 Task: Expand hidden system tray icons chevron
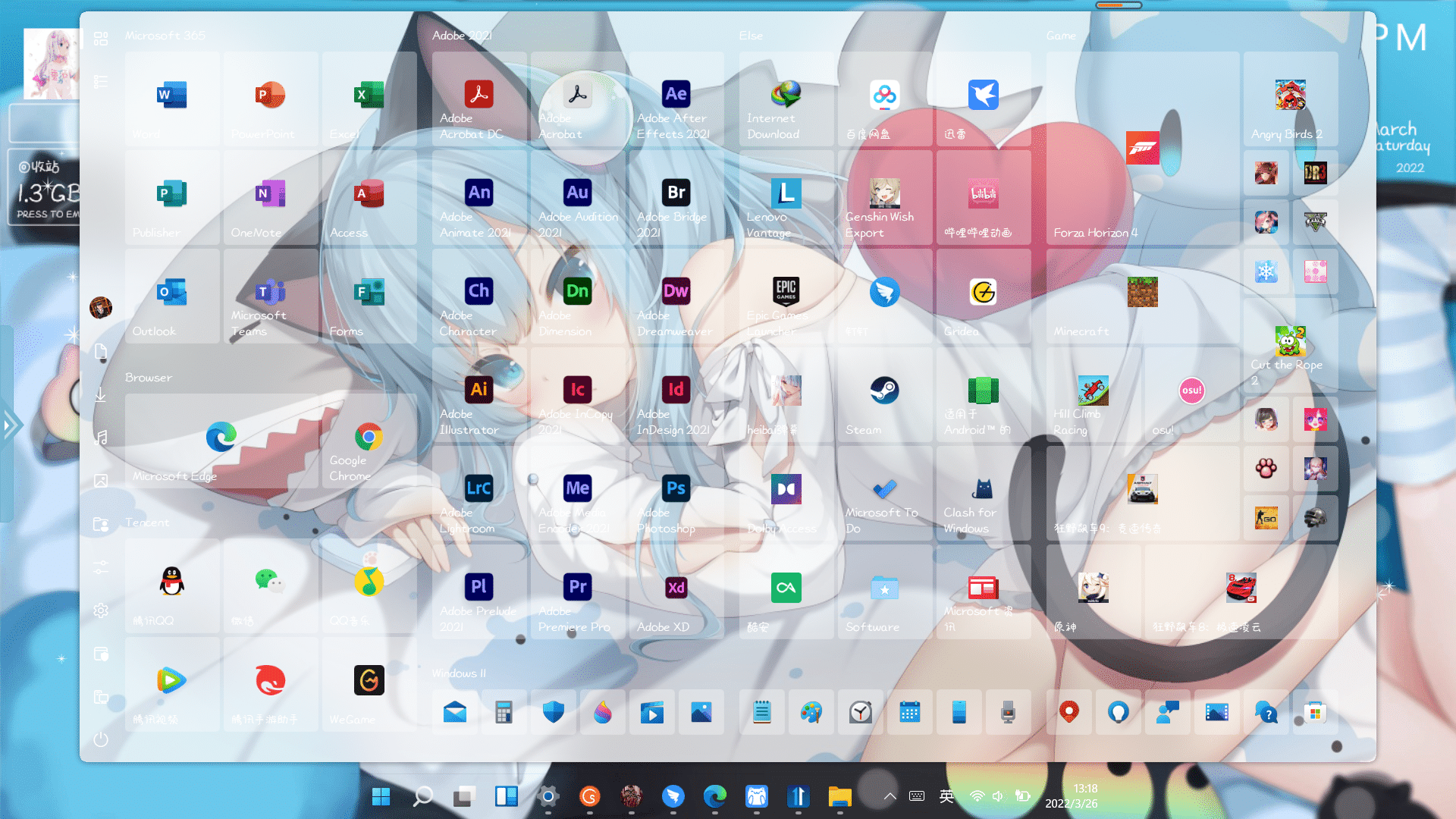click(890, 796)
